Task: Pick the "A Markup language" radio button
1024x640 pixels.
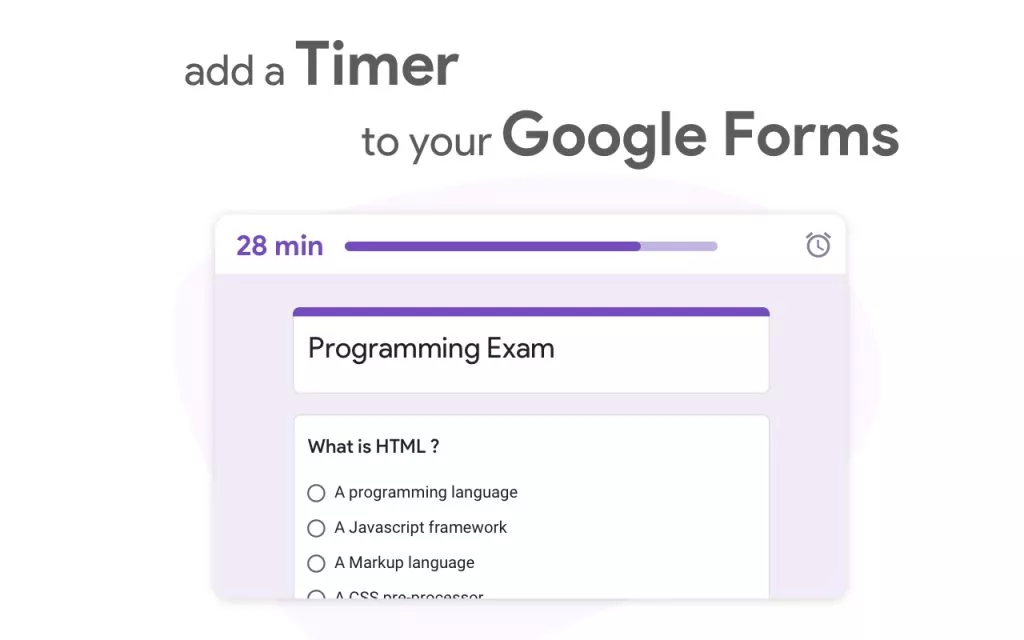Action: tap(316, 563)
